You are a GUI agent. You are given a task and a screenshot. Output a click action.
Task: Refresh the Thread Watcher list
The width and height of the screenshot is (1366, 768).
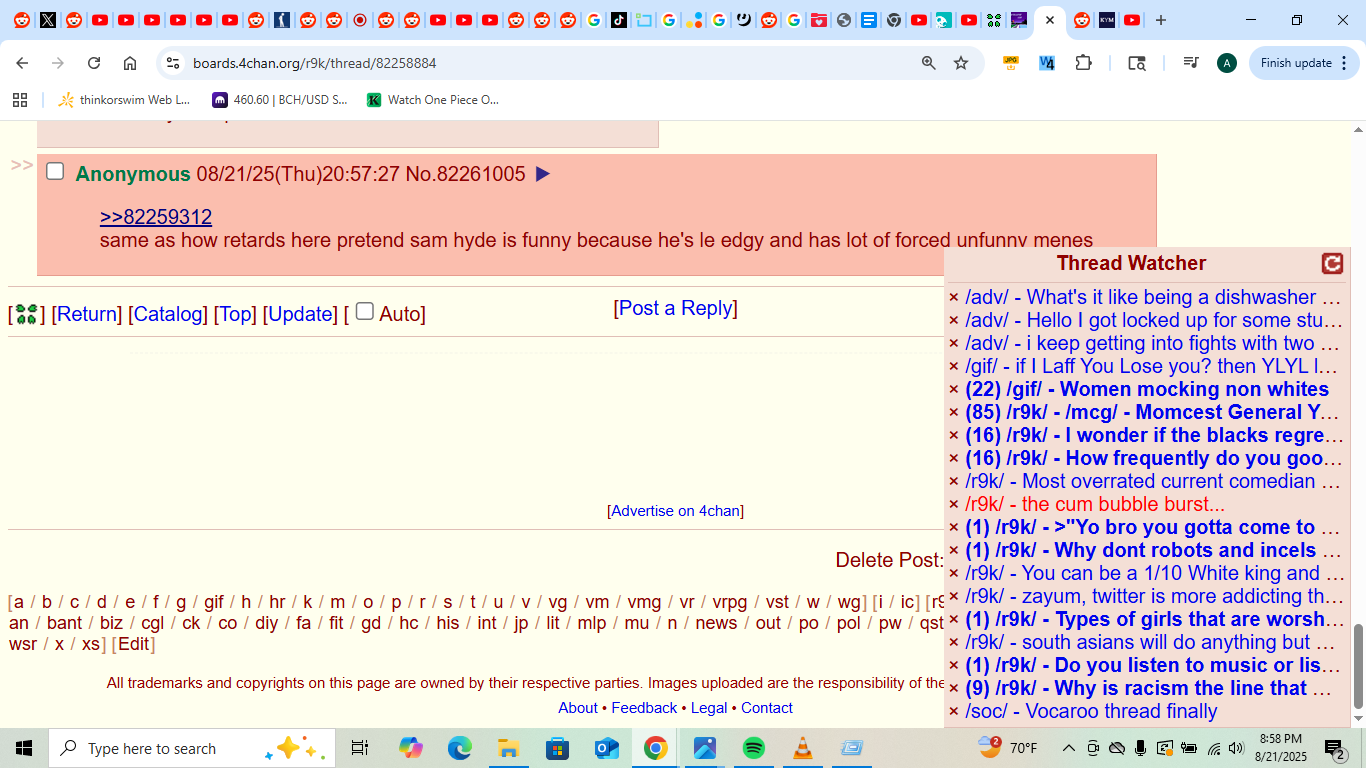click(x=1332, y=263)
